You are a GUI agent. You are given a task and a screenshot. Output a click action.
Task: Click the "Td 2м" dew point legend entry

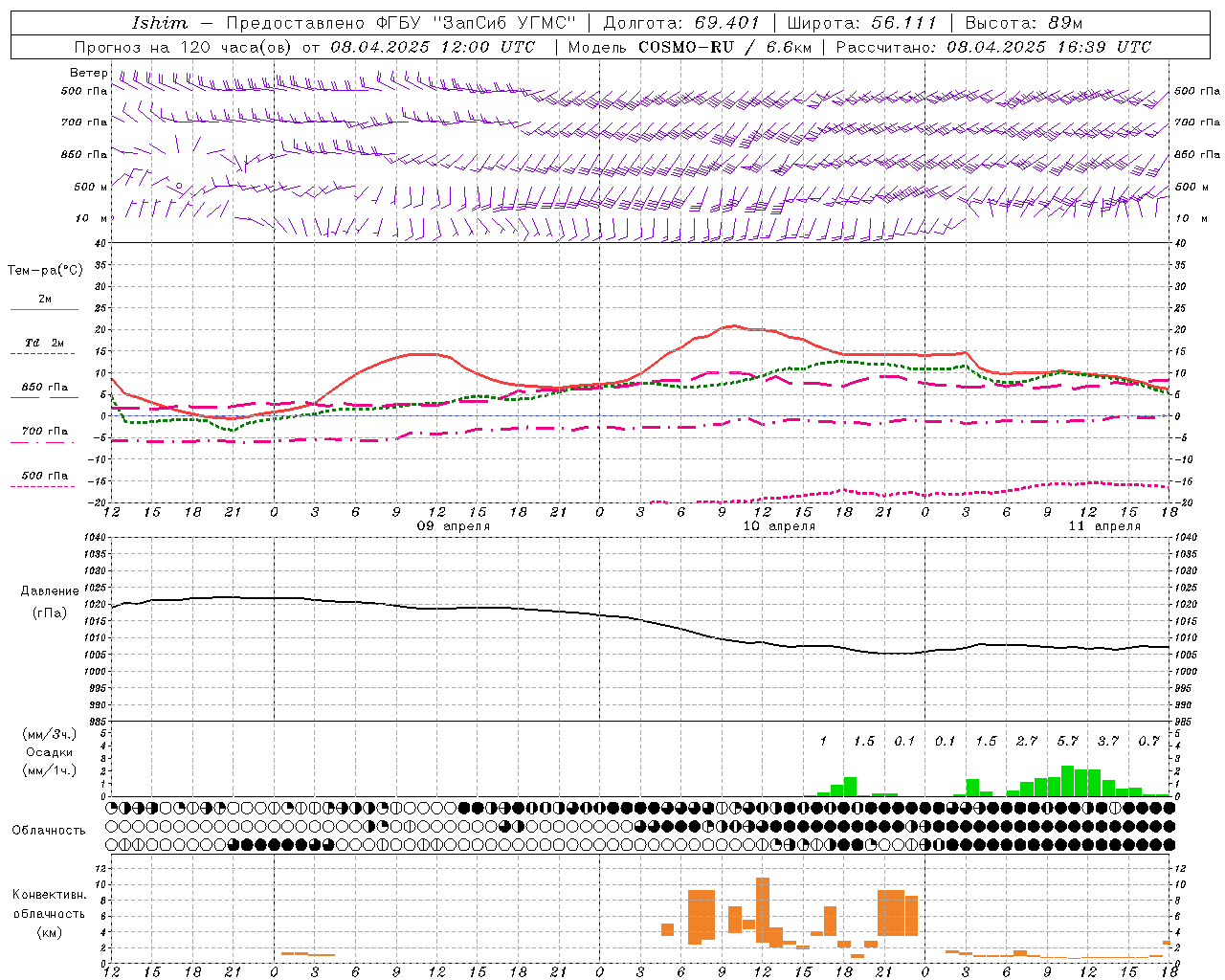tap(45, 343)
